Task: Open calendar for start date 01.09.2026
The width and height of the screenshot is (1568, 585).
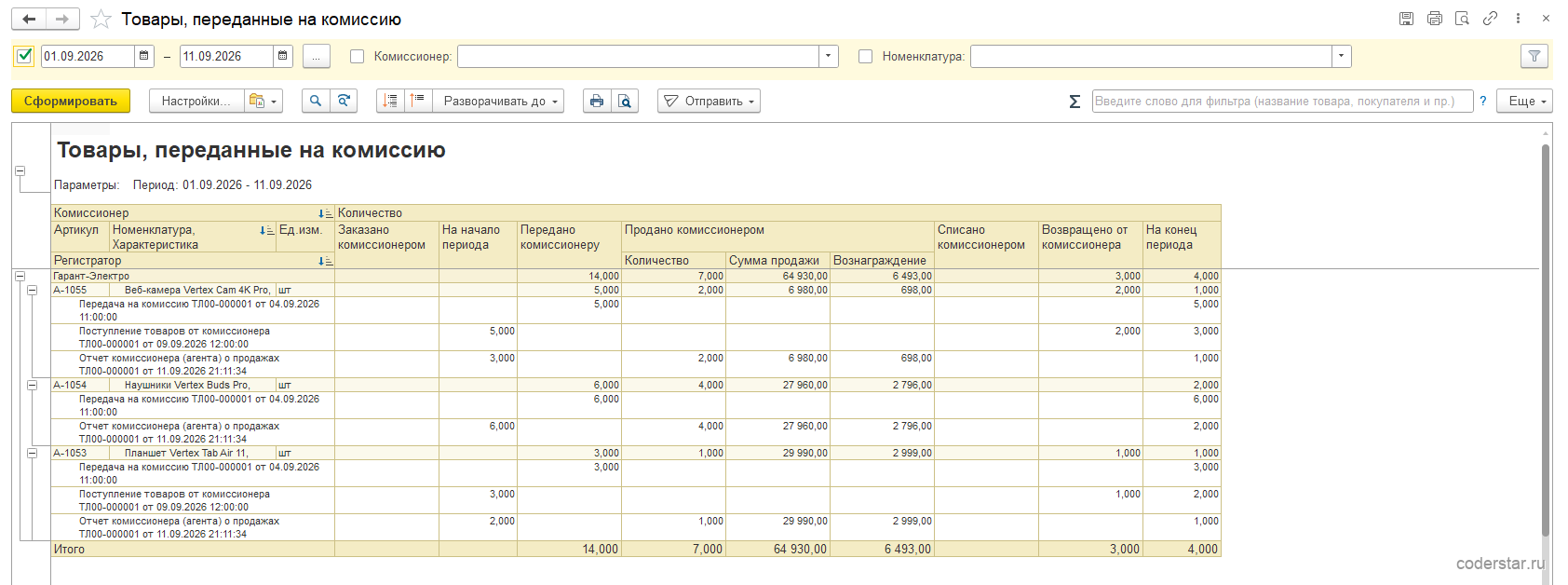Action: [144, 56]
